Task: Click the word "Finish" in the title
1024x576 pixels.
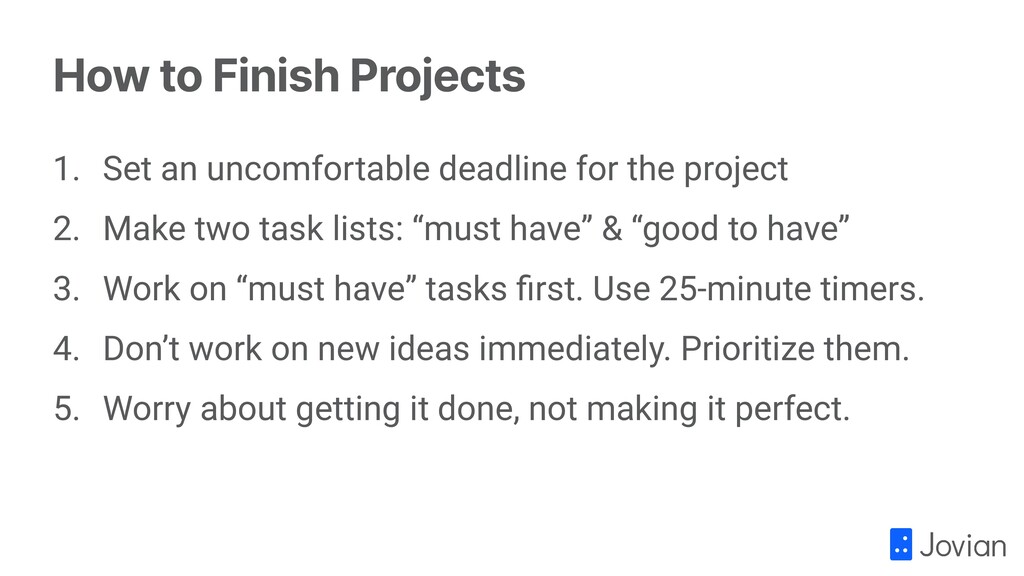Action: (276, 75)
